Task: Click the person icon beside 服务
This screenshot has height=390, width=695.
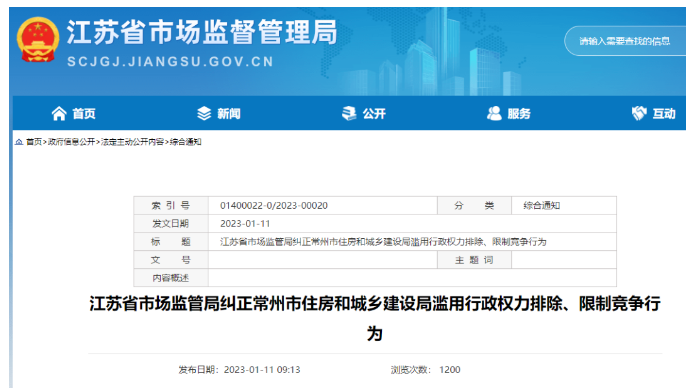Action: pos(494,113)
